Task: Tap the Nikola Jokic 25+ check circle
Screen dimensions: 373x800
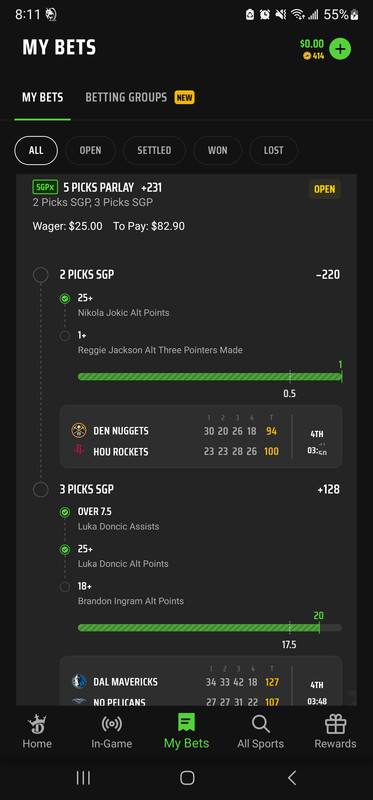Action: pos(65,298)
